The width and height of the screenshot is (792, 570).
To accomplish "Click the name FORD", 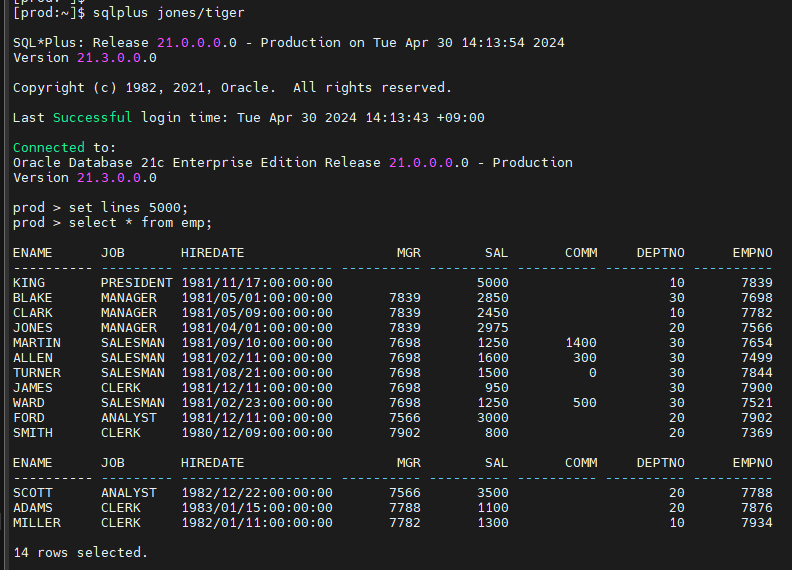I will click(x=29, y=418).
